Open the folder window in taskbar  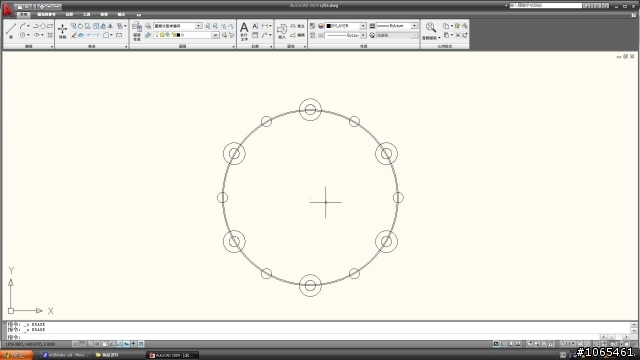[x=107, y=355]
